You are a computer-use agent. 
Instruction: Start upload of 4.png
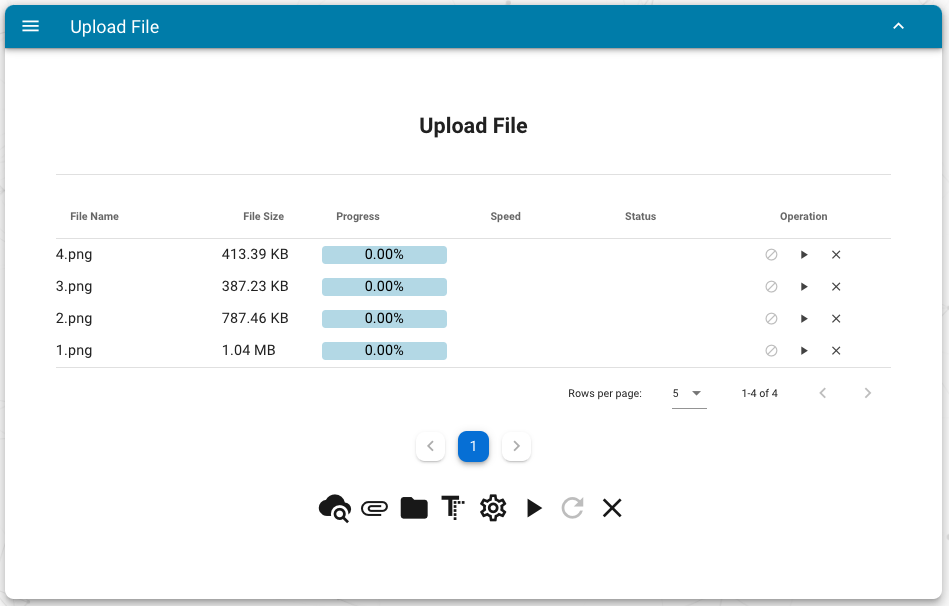tap(804, 255)
